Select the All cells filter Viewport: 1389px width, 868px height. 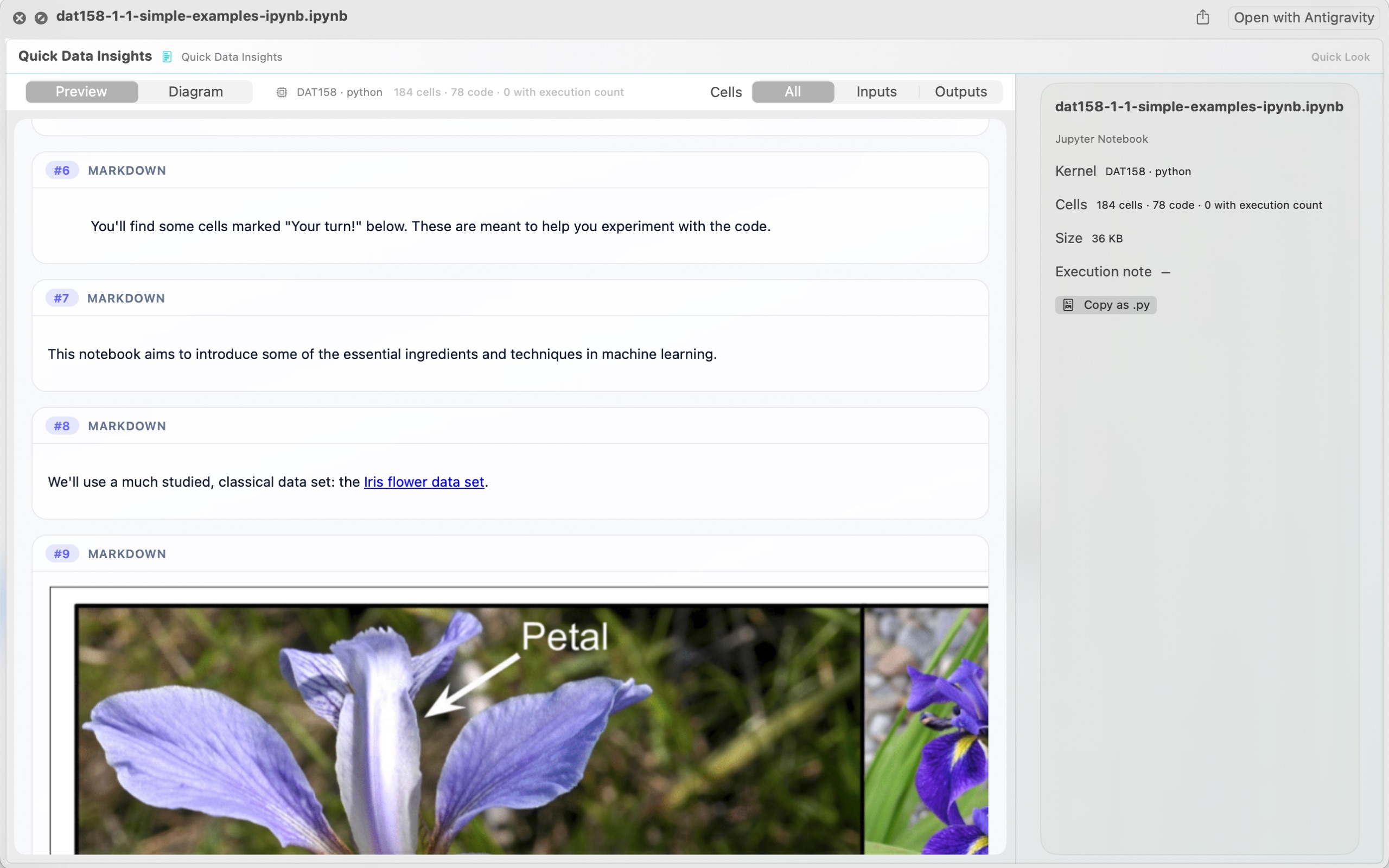[793, 92]
